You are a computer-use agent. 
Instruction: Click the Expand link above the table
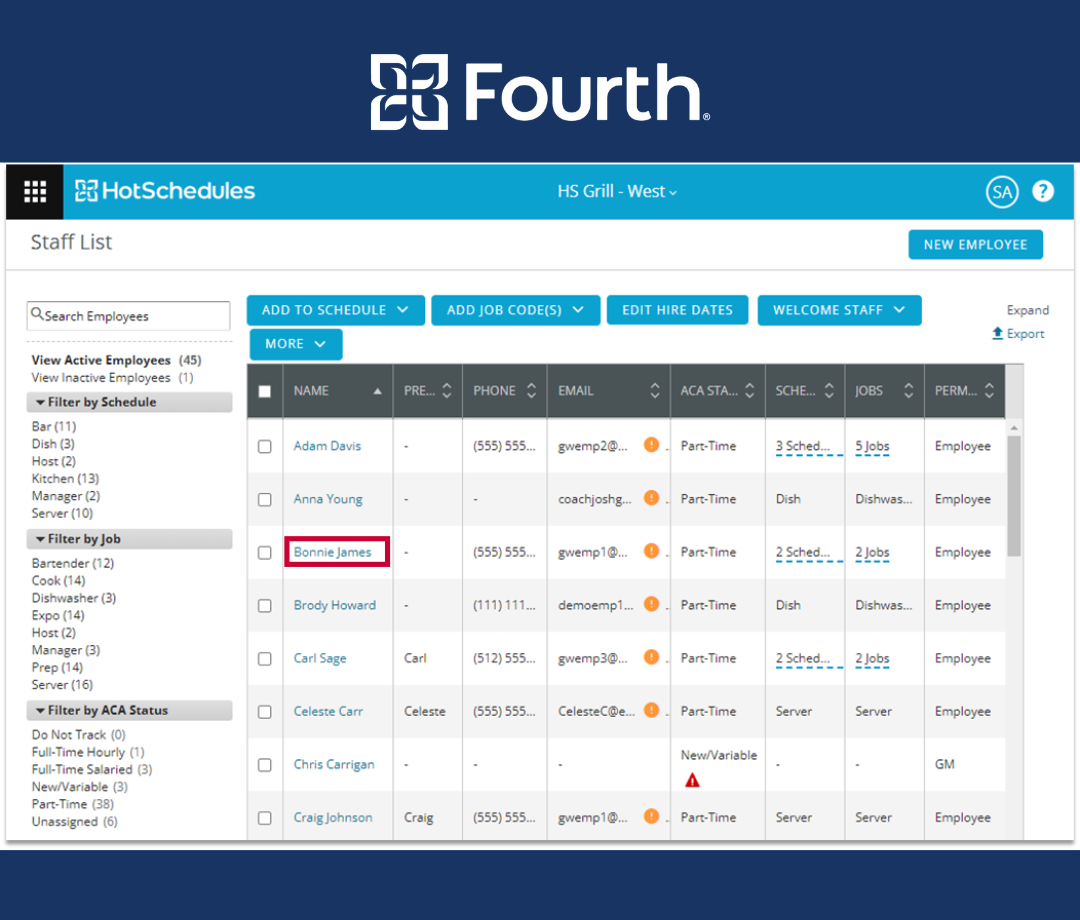click(x=1028, y=310)
